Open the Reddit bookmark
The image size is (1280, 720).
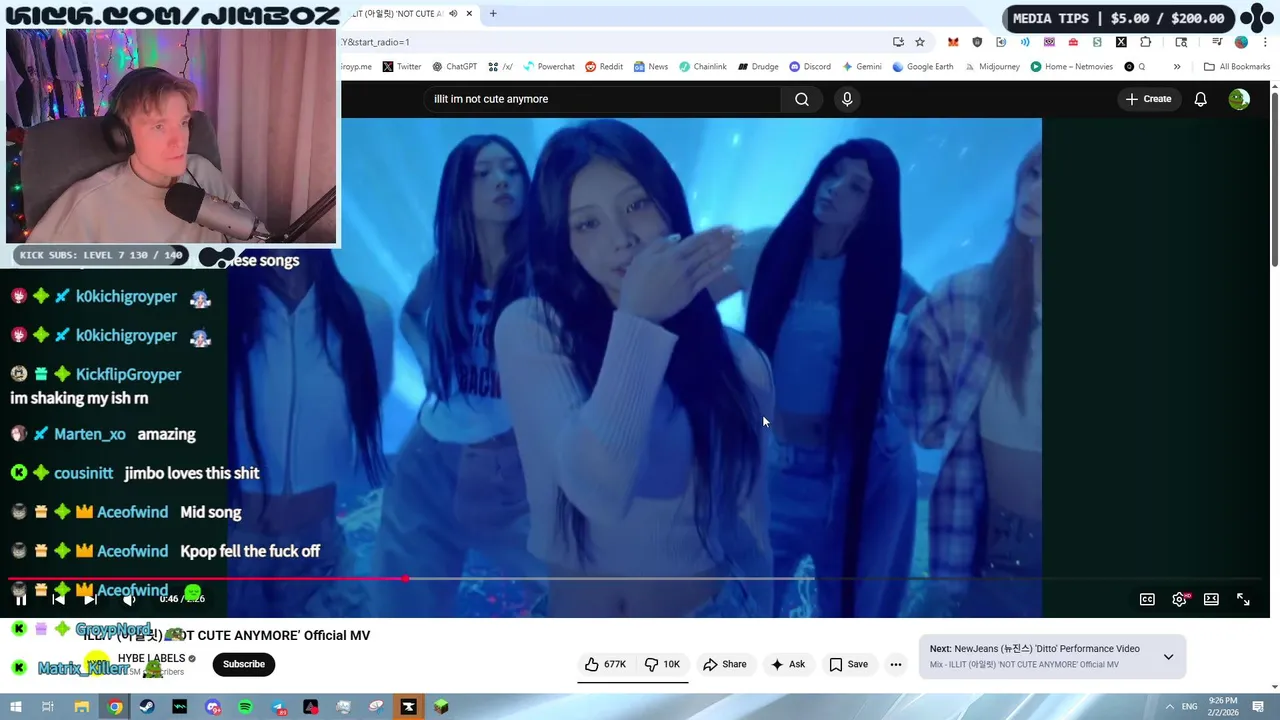tap(604, 67)
